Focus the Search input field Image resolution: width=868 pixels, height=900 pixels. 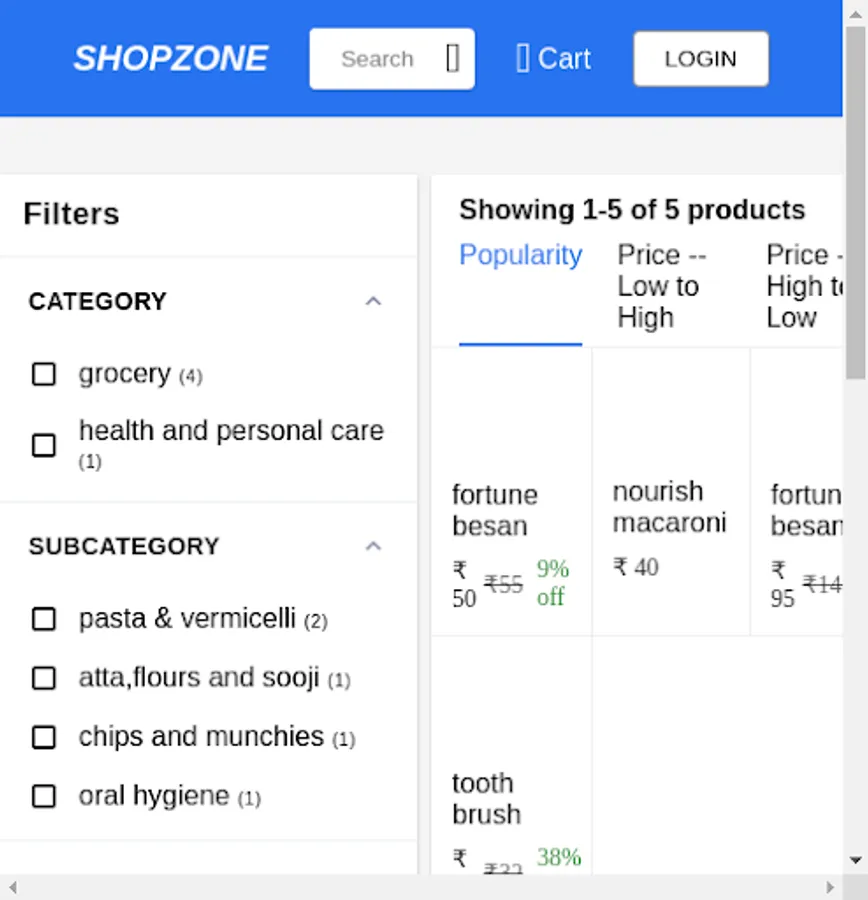coord(378,59)
